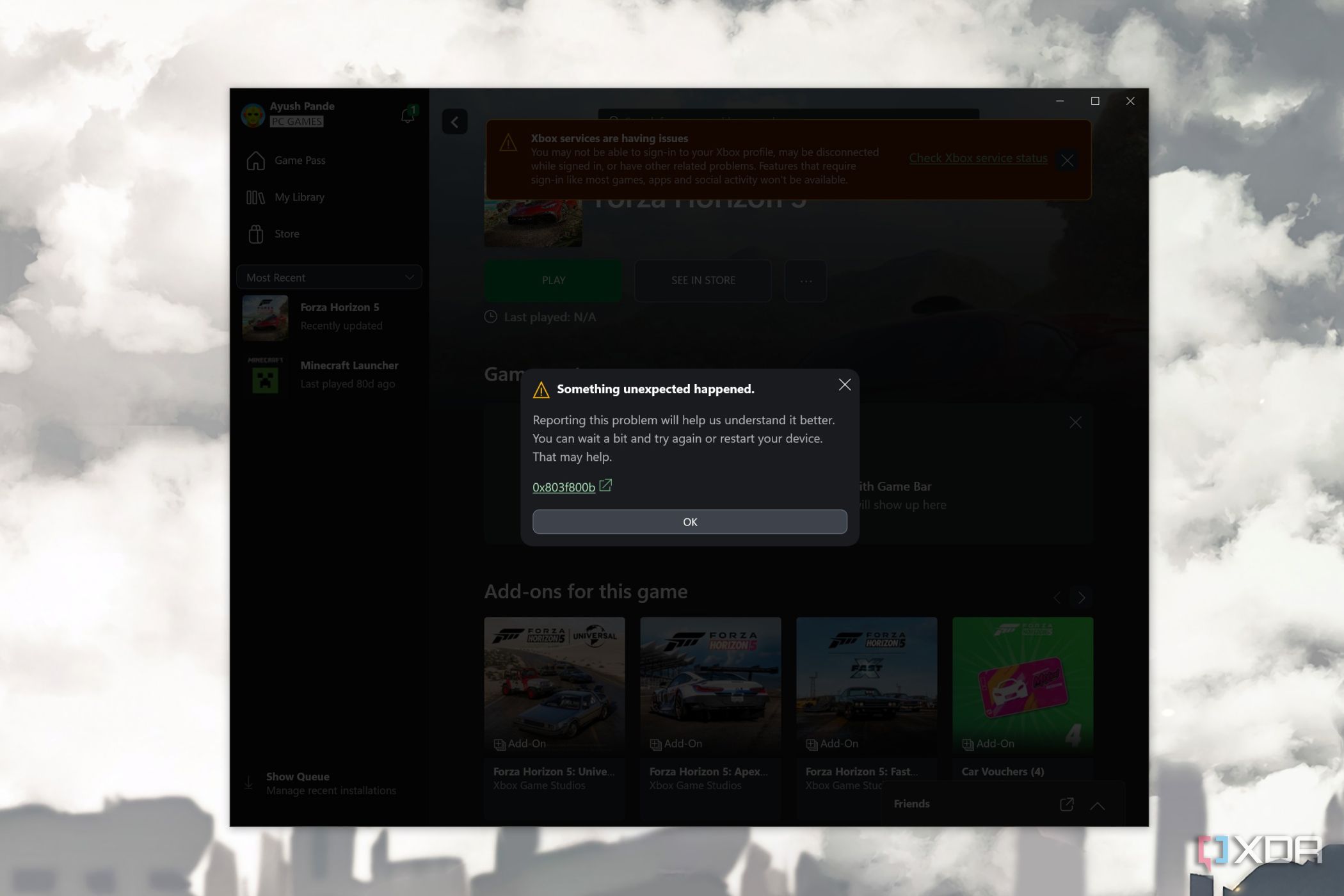Screen dimensions: 1344x896
Task: Expand the Friends panel chevron
Action: [x=1097, y=806]
